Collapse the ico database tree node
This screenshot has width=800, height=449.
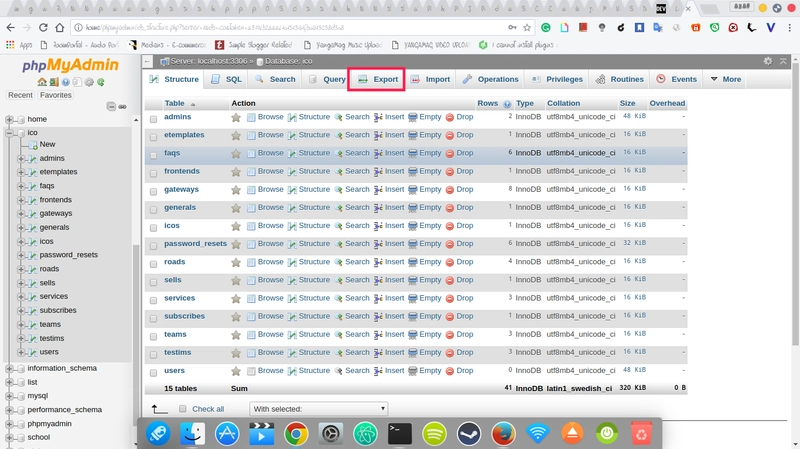(x=9, y=133)
